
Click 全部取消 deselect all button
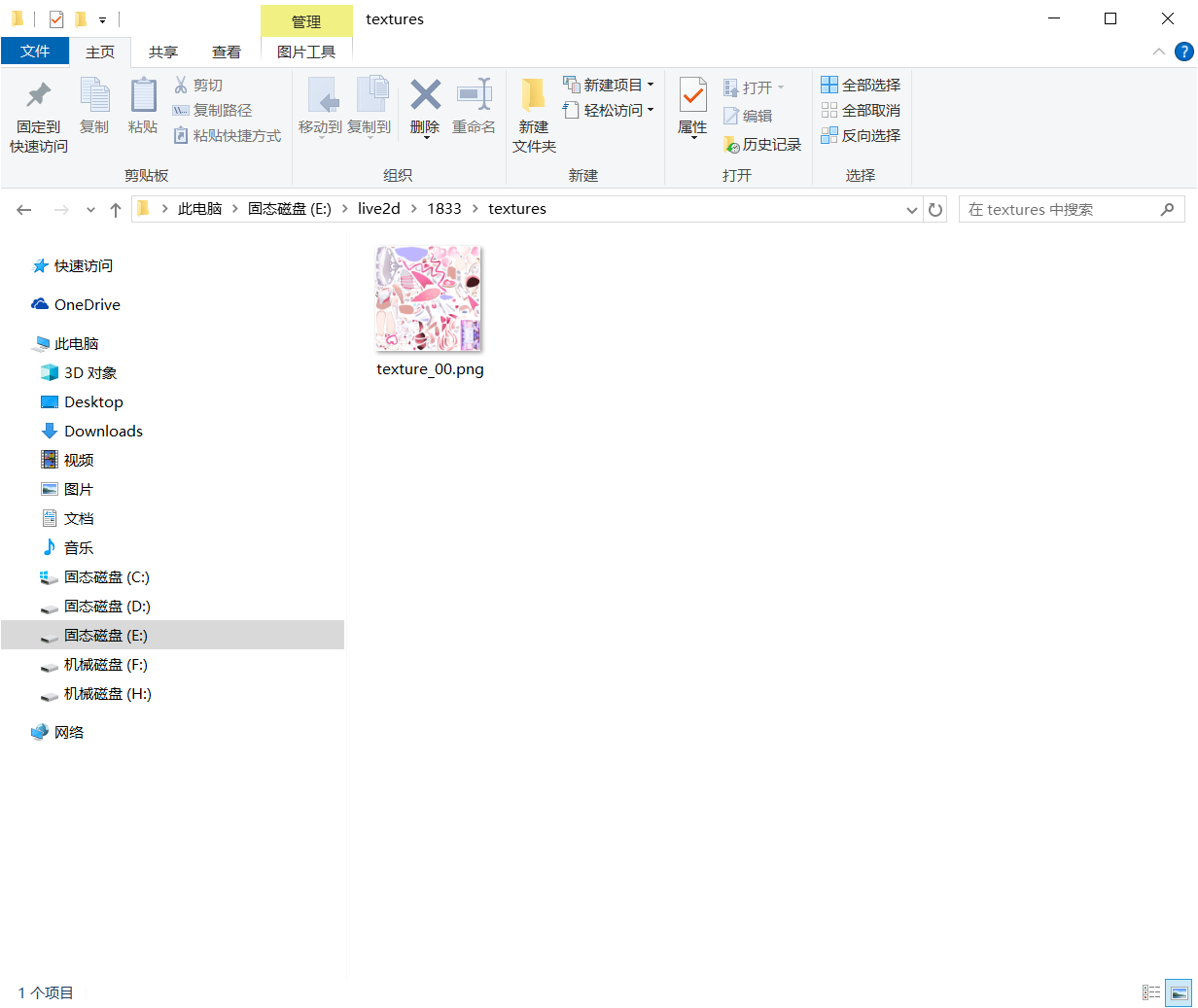861,110
